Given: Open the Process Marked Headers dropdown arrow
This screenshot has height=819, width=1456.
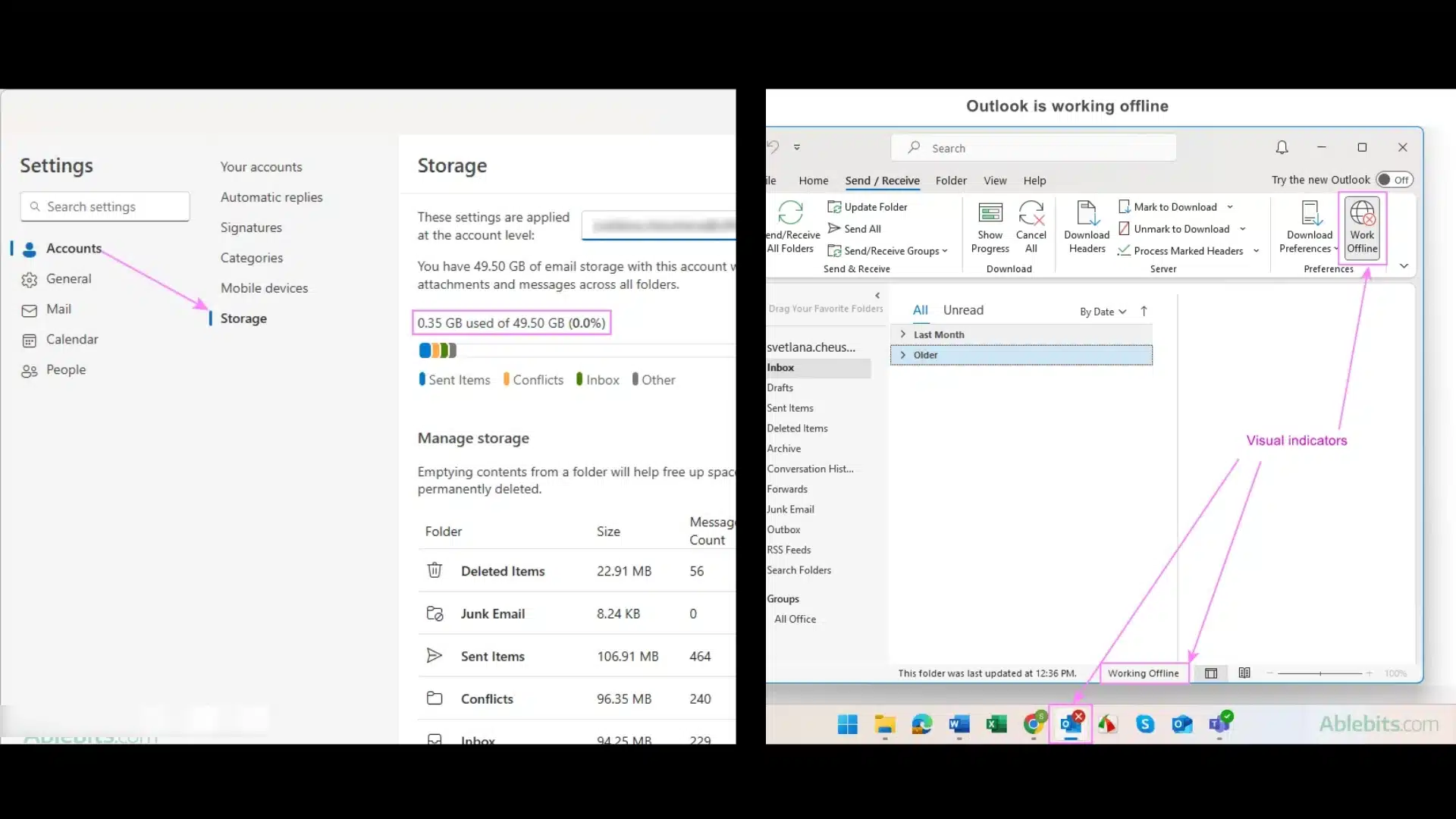Looking at the screenshot, I should pos(1257,251).
